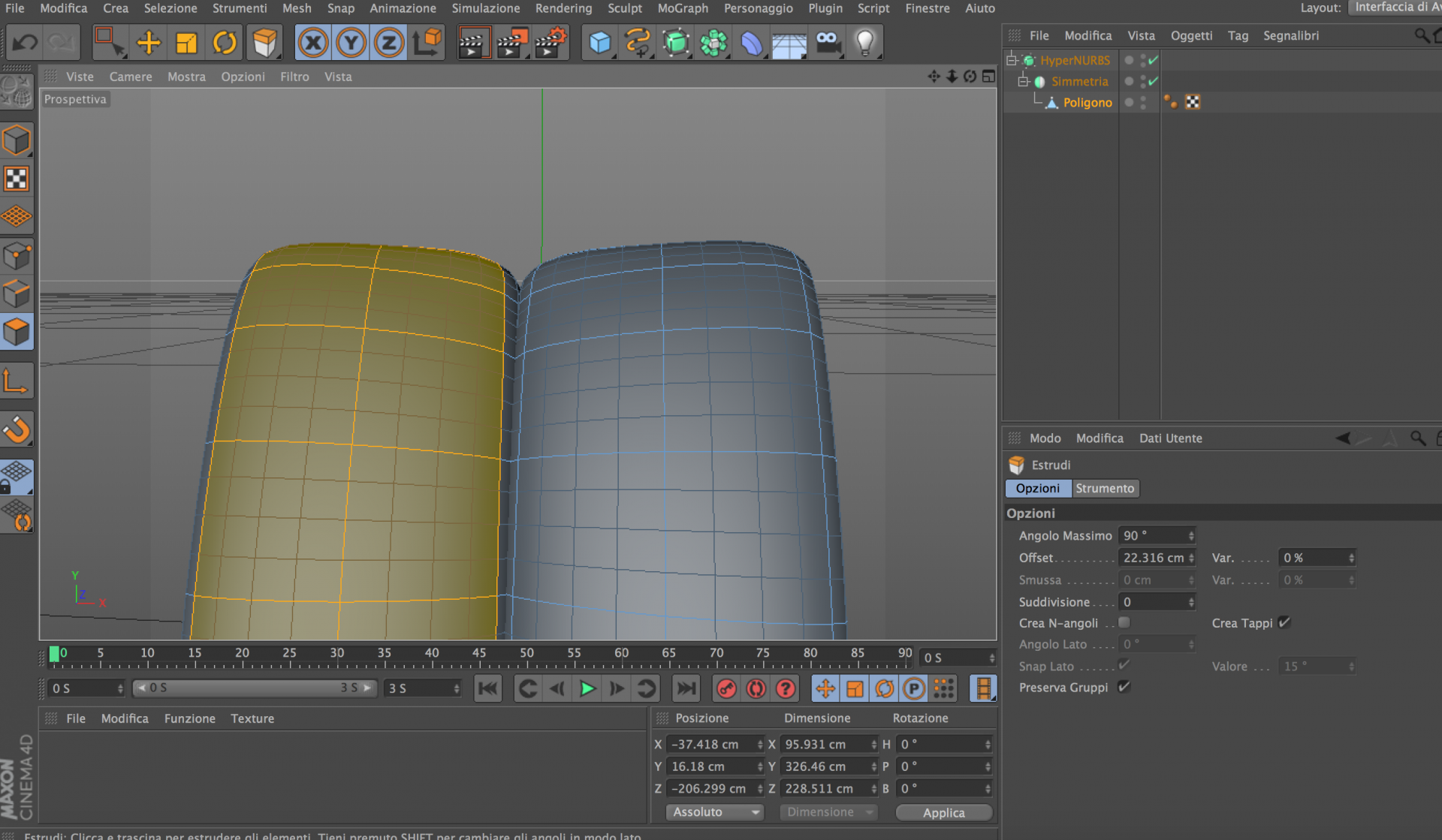Open the Sculpt menu
Image resolution: width=1442 pixels, height=840 pixels.
pos(625,8)
